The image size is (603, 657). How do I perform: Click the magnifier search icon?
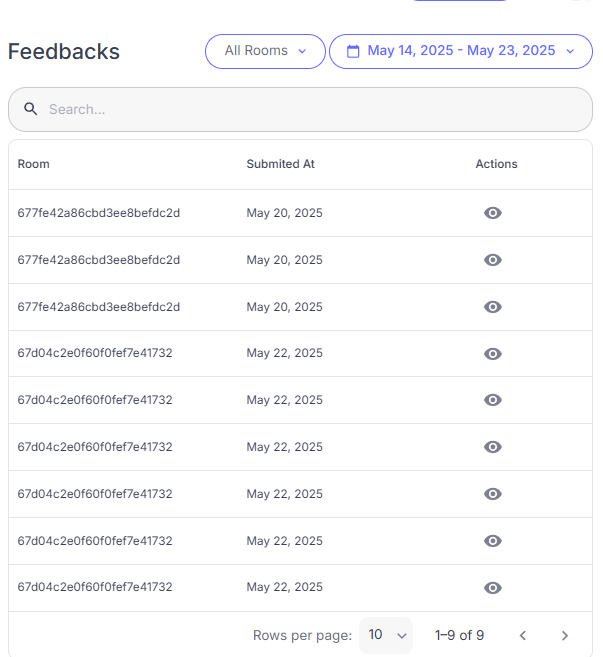coord(31,109)
